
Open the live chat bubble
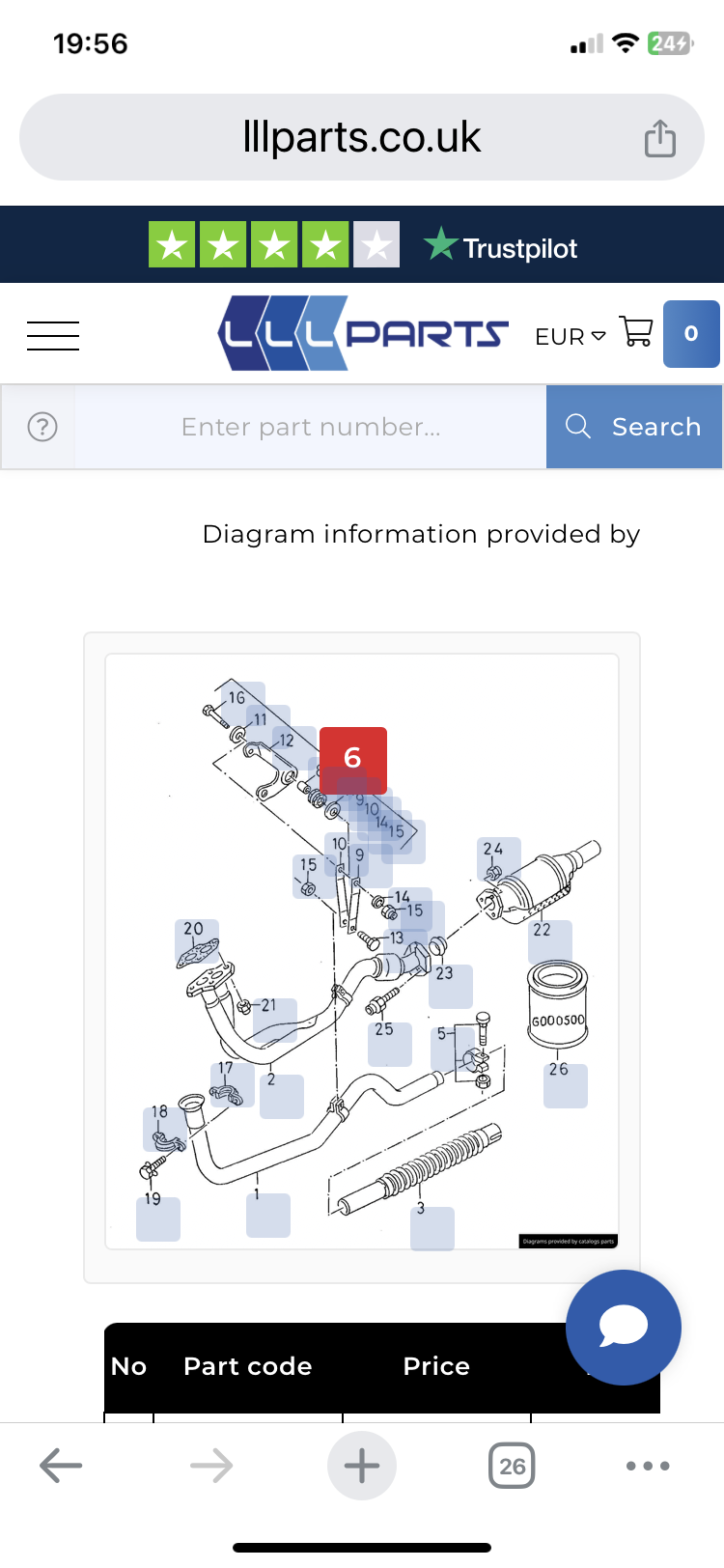[624, 1328]
